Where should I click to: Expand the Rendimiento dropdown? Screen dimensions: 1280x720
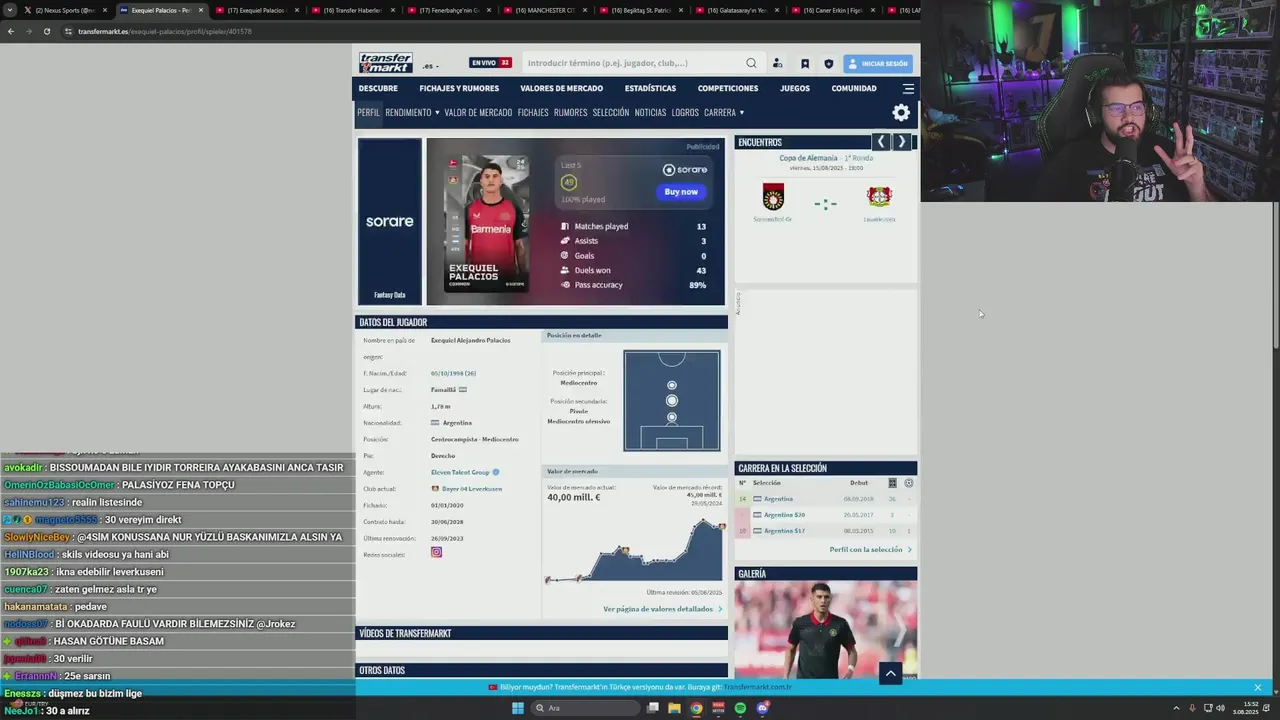pyautogui.click(x=412, y=112)
